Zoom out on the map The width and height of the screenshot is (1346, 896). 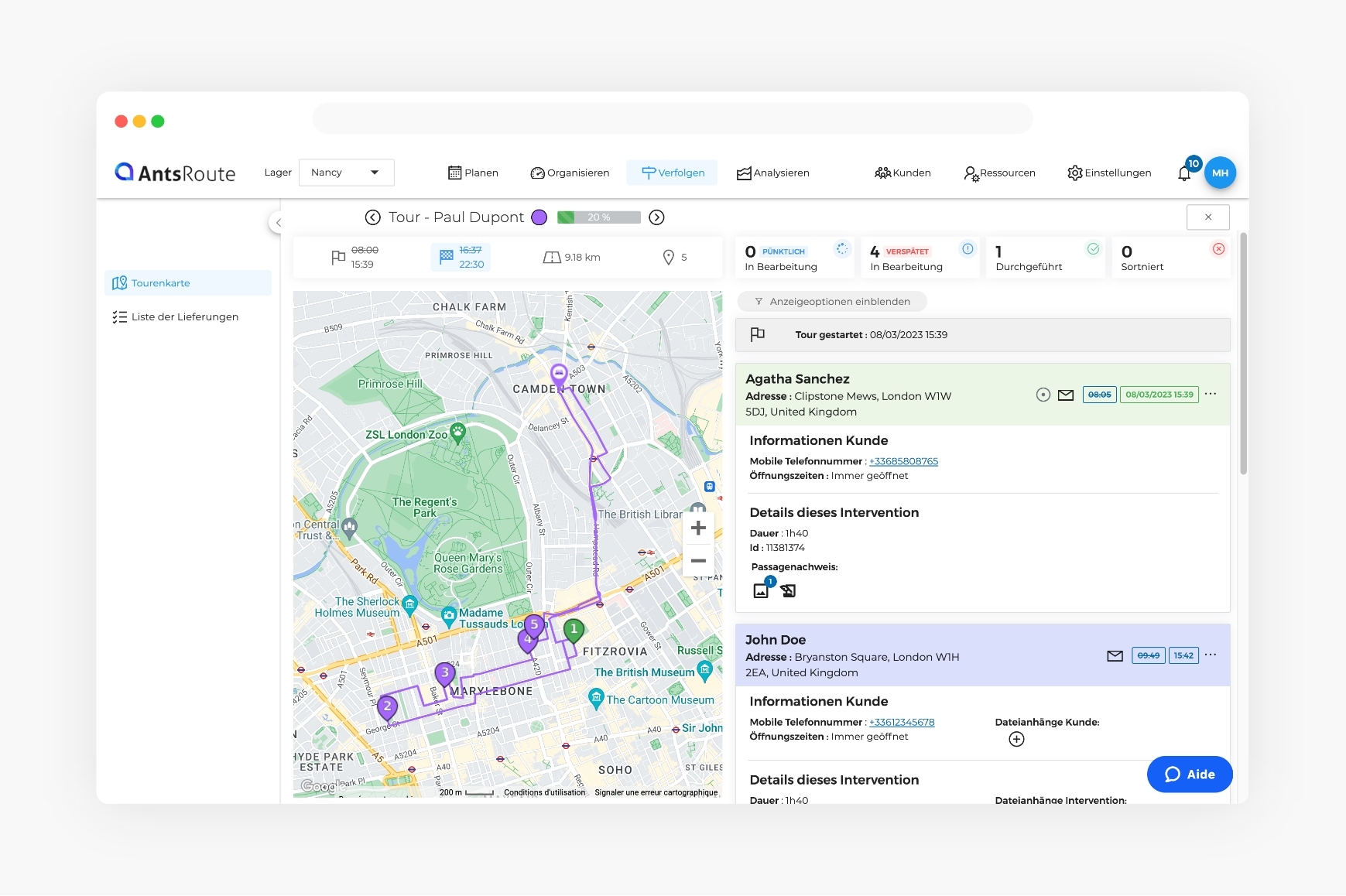coord(698,560)
